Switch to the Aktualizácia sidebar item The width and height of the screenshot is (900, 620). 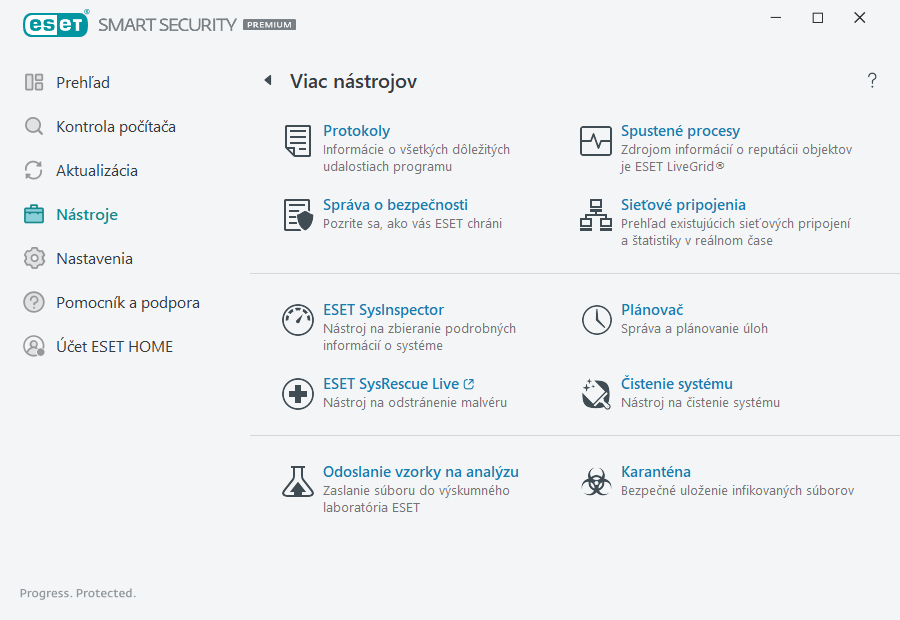pyautogui.click(x=96, y=170)
